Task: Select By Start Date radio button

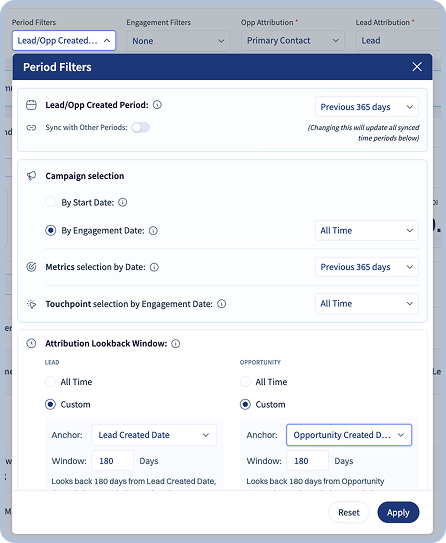Action: click(51, 202)
